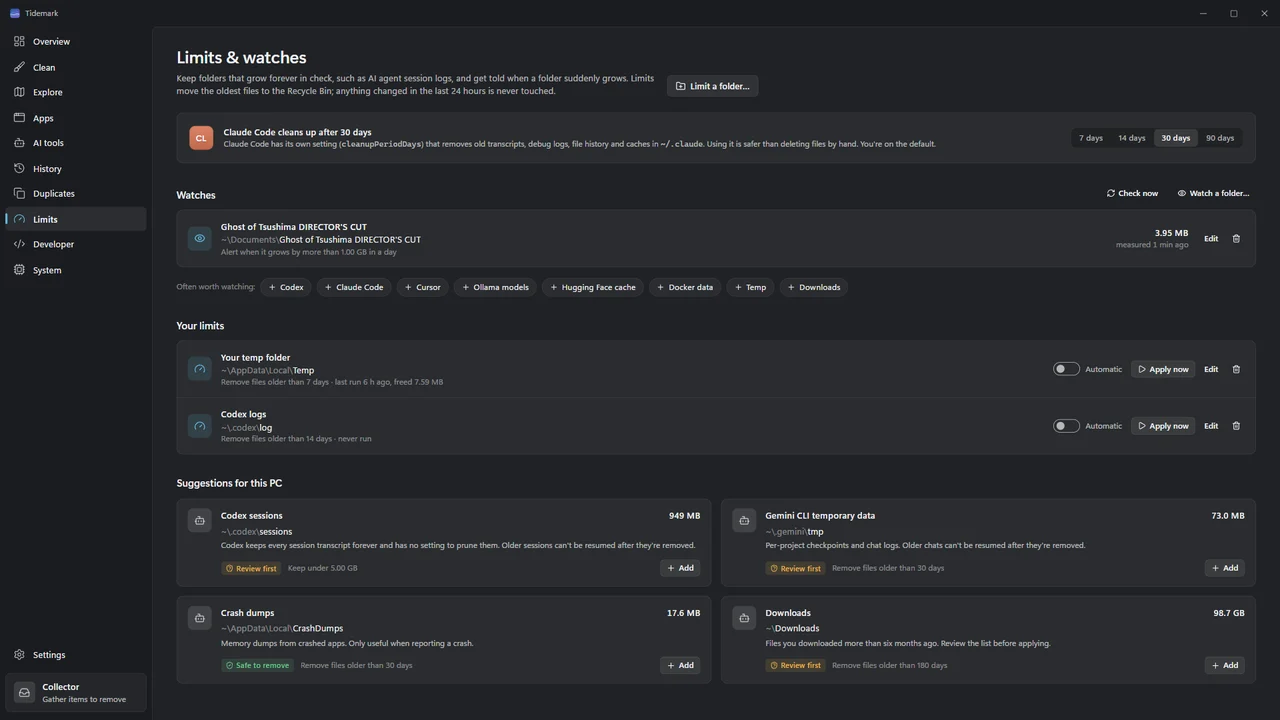Click the eye icon beside Ghost of Tsushima
The image size is (1280, 720).
[200, 239]
